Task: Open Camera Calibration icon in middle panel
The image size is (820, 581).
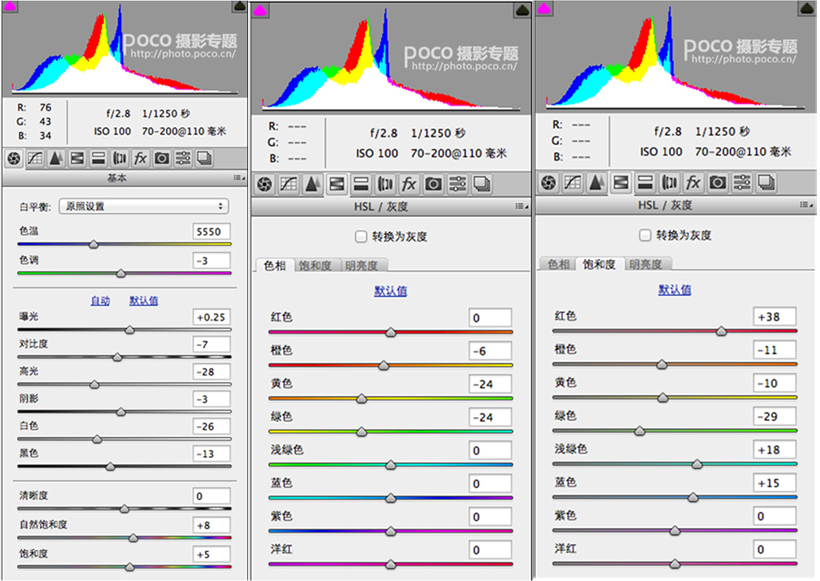Action: click(x=433, y=184)
